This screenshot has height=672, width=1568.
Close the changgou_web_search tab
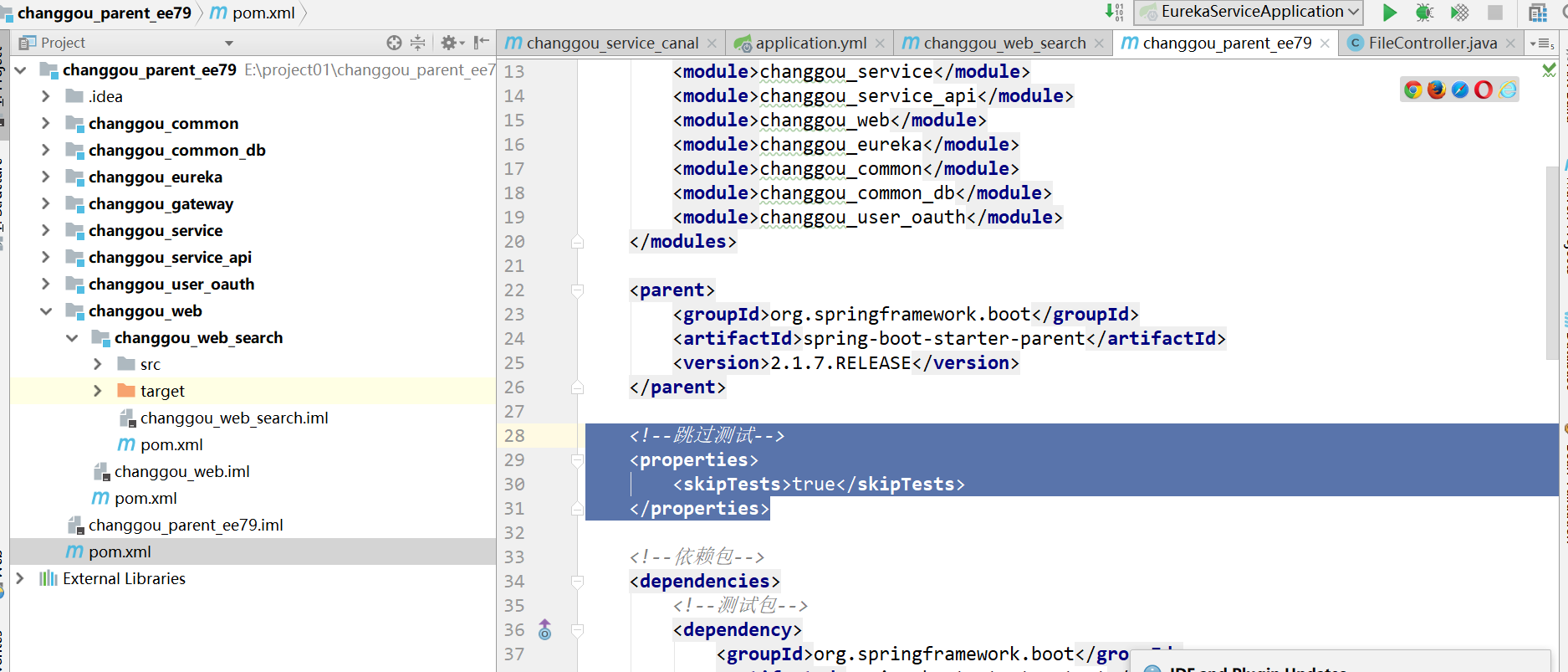1099,44
